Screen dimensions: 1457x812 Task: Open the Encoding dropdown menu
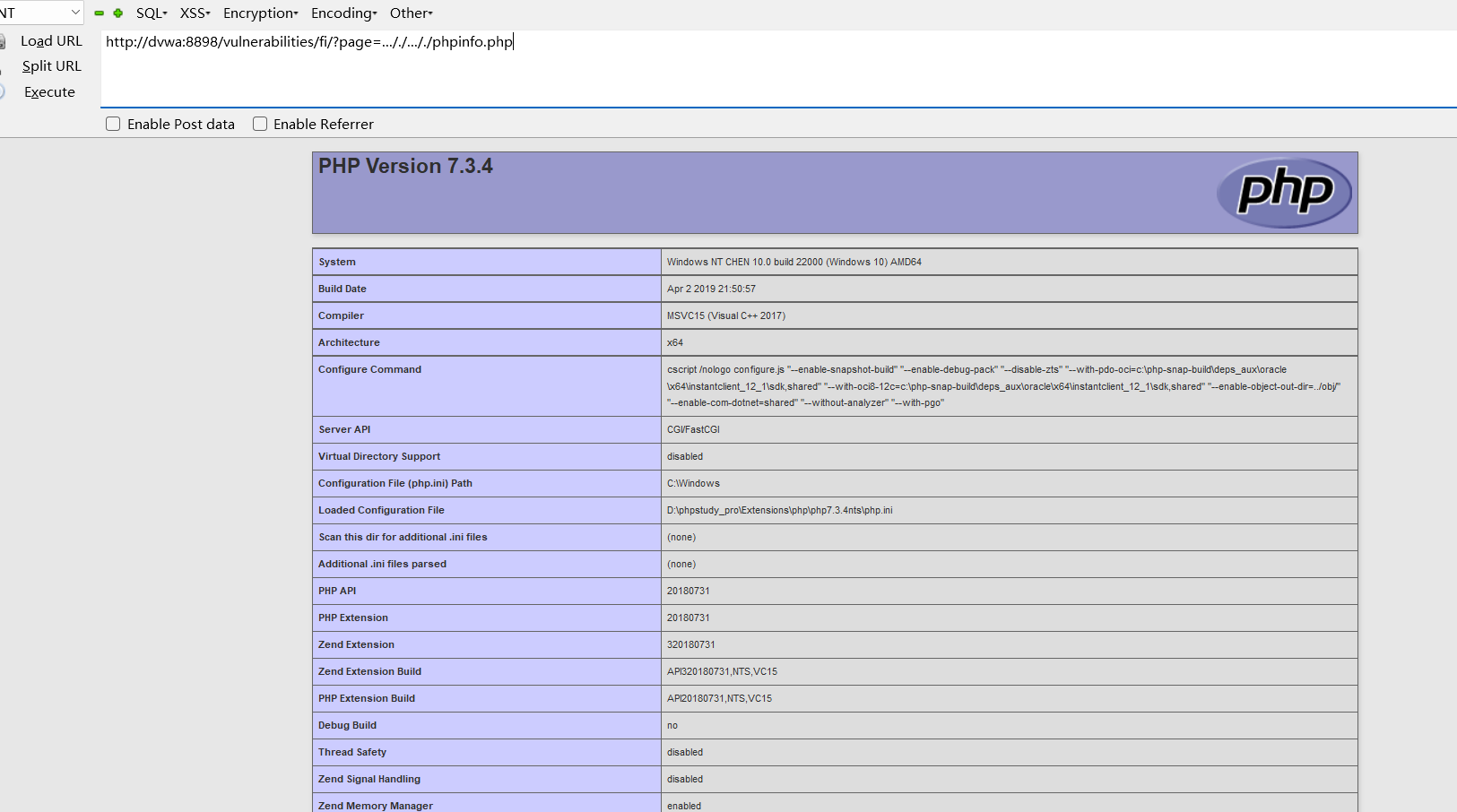[x=344, y=13]
